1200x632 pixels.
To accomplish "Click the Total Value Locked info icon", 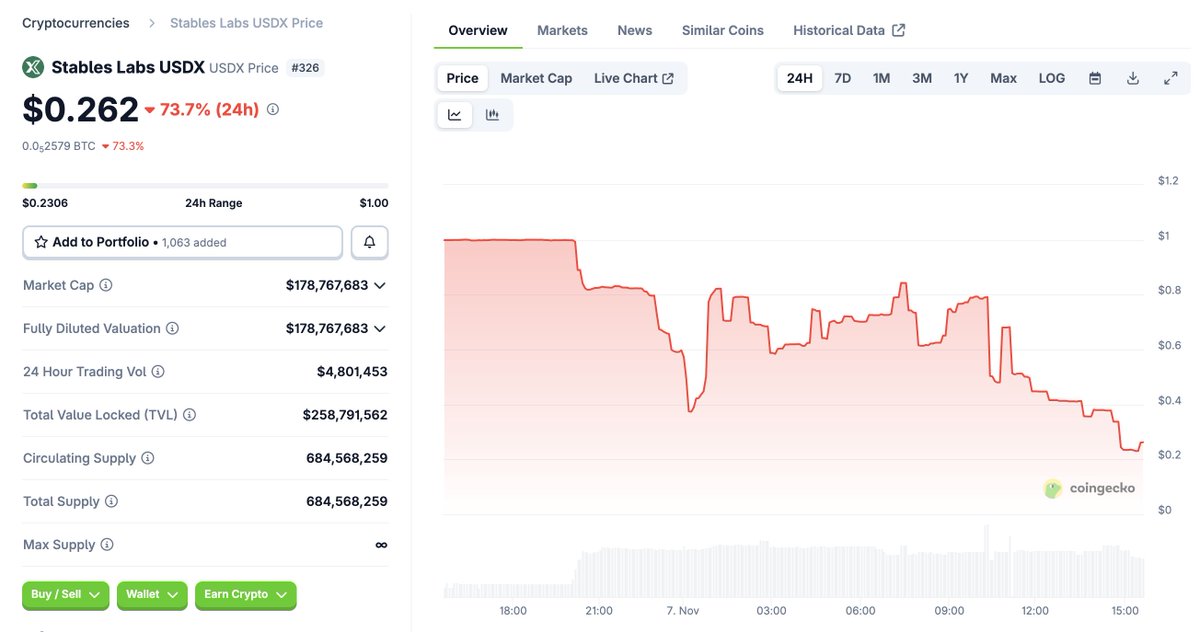I will click(x=189, y=415).
